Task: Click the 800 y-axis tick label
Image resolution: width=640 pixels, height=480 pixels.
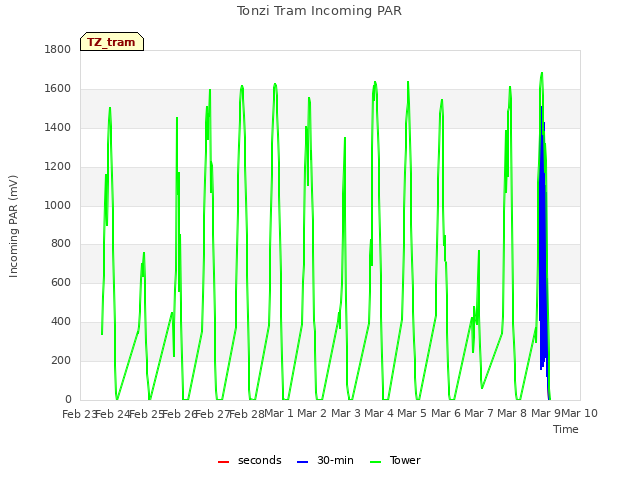Action: click(x=61, y=244)
